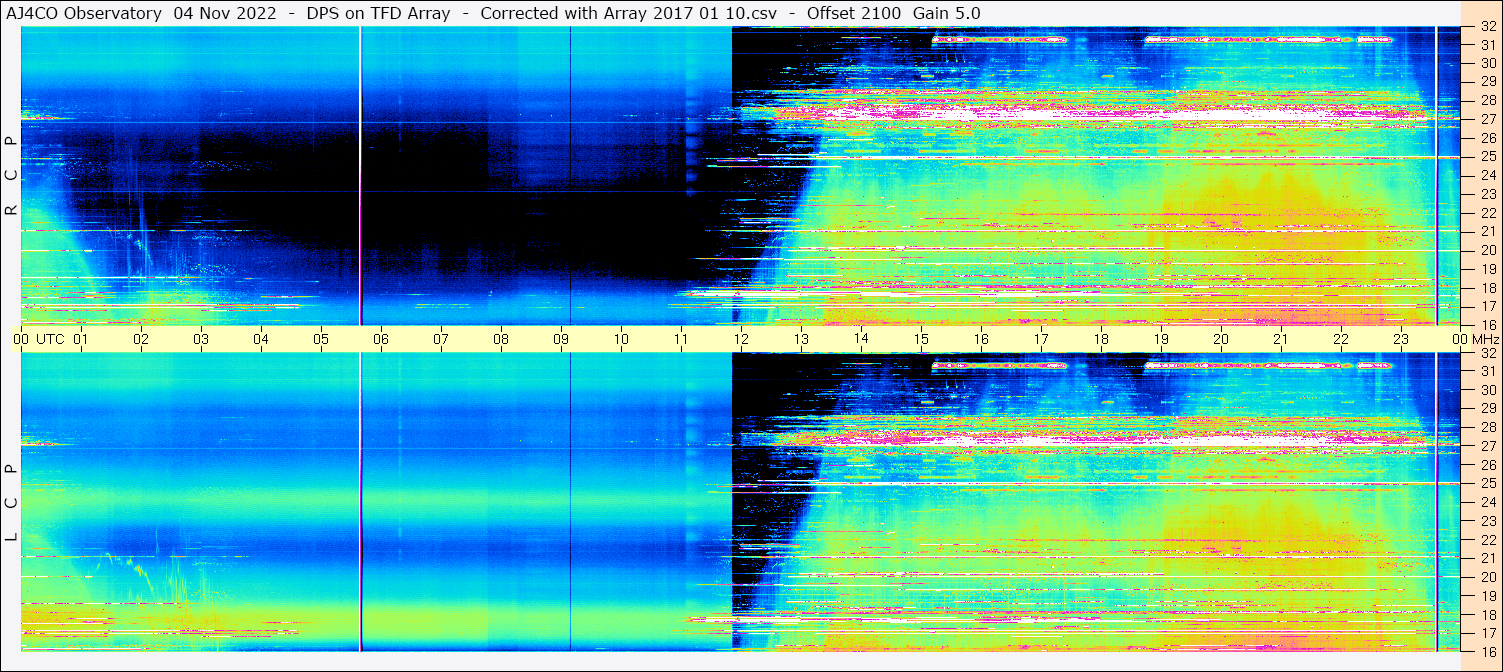Click "19" MHz tick of LCP panel
Image resolution: width=1503 pixels, height=672 pixels.
click(x=1488, y=596)
